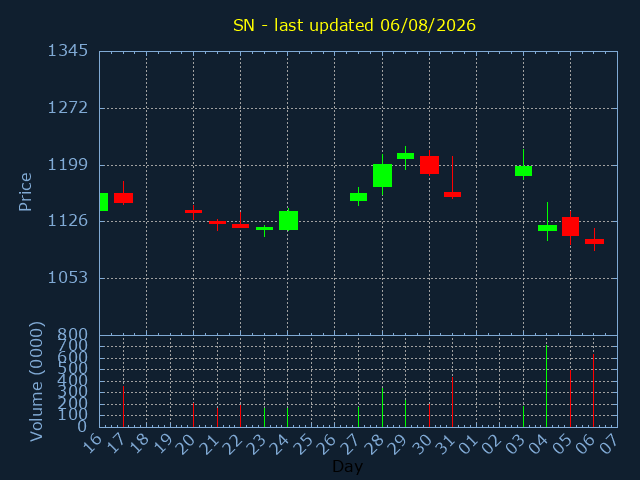Select the green volume bar on day 28

click(382, 407)
